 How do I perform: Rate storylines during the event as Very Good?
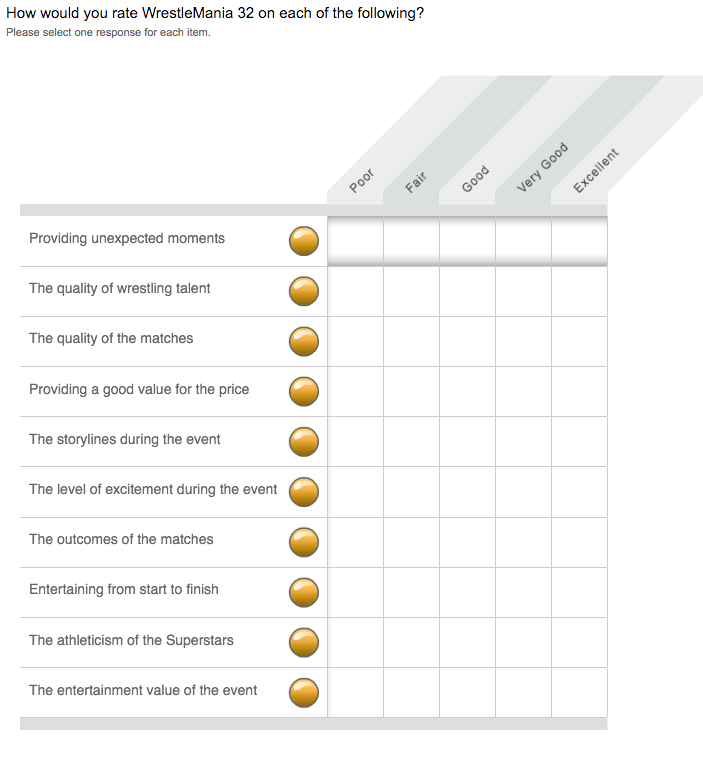point(523,441)
